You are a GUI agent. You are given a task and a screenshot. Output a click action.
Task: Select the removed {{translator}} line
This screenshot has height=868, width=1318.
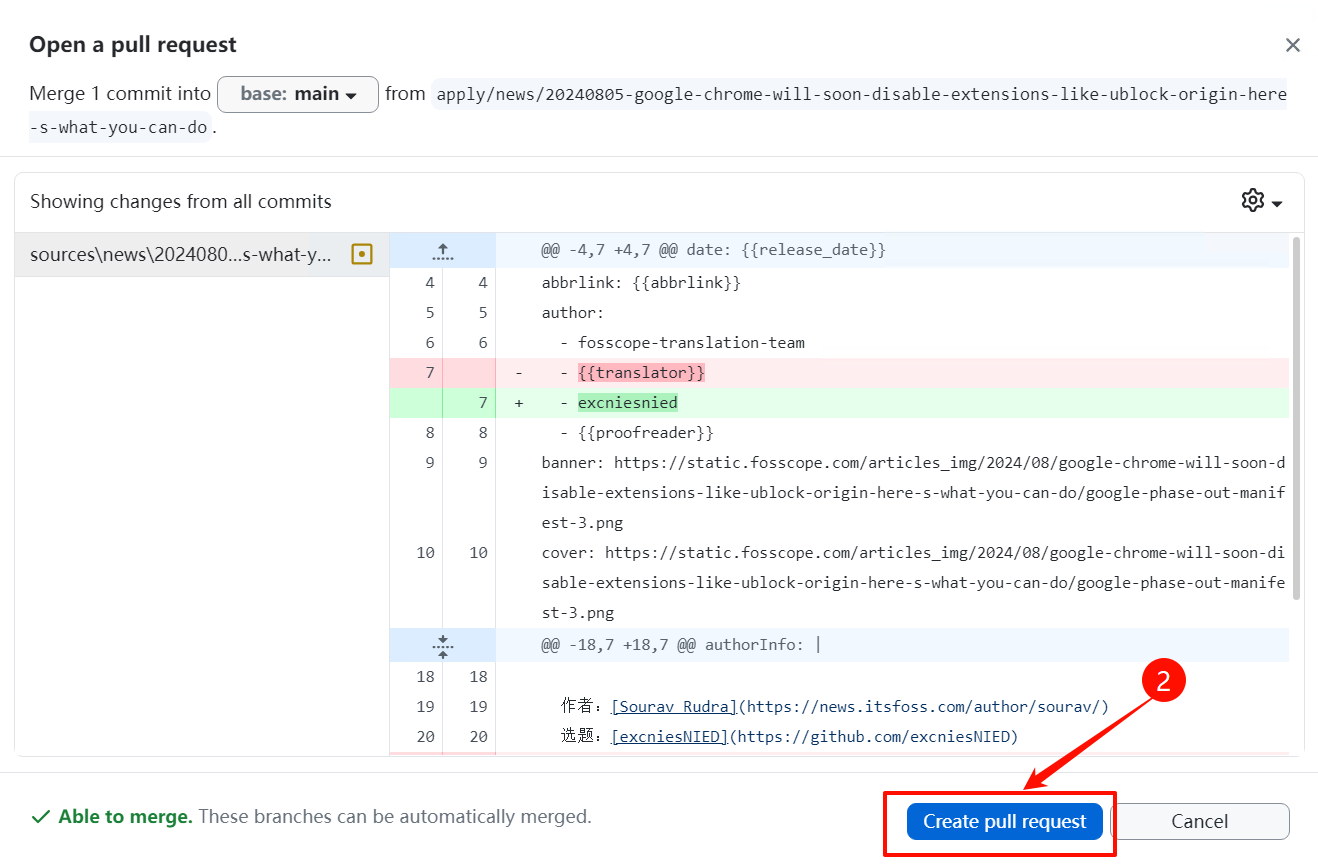tap(839, 373)
